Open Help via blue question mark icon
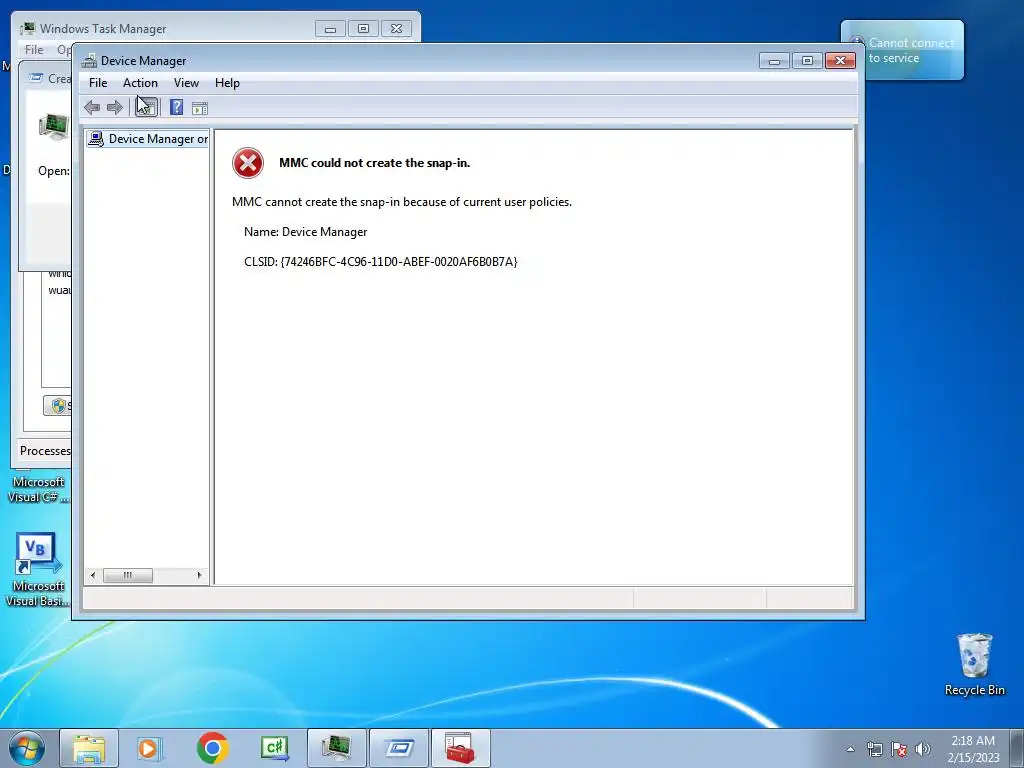 [176, 107]
